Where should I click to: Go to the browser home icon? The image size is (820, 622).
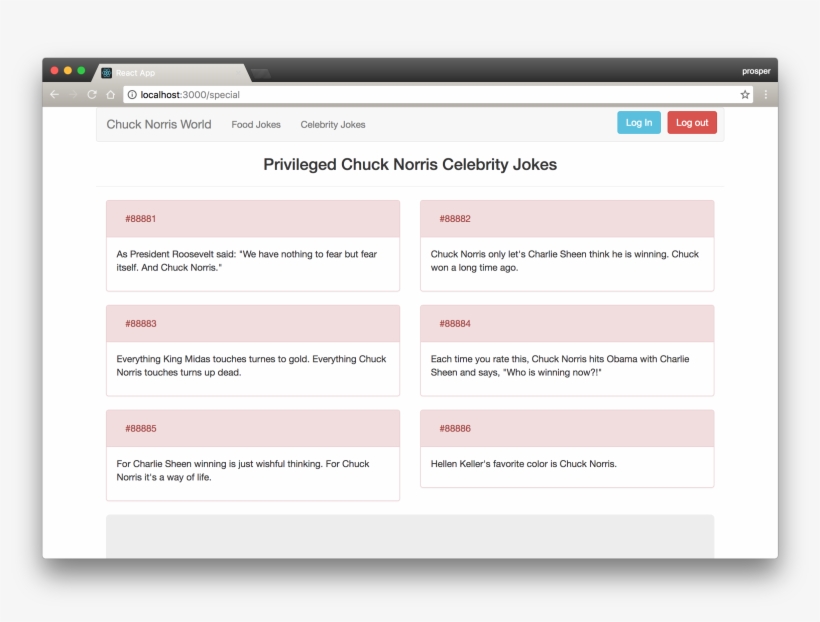(x=110, y=95)
